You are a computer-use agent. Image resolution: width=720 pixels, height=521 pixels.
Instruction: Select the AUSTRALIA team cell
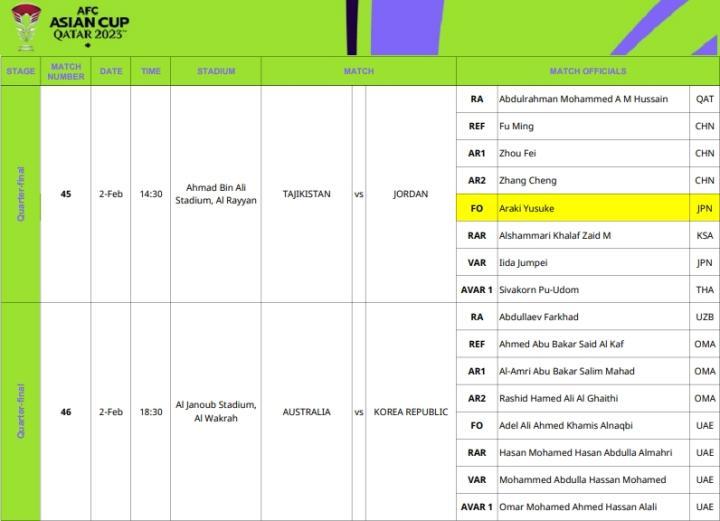[306, 412]
